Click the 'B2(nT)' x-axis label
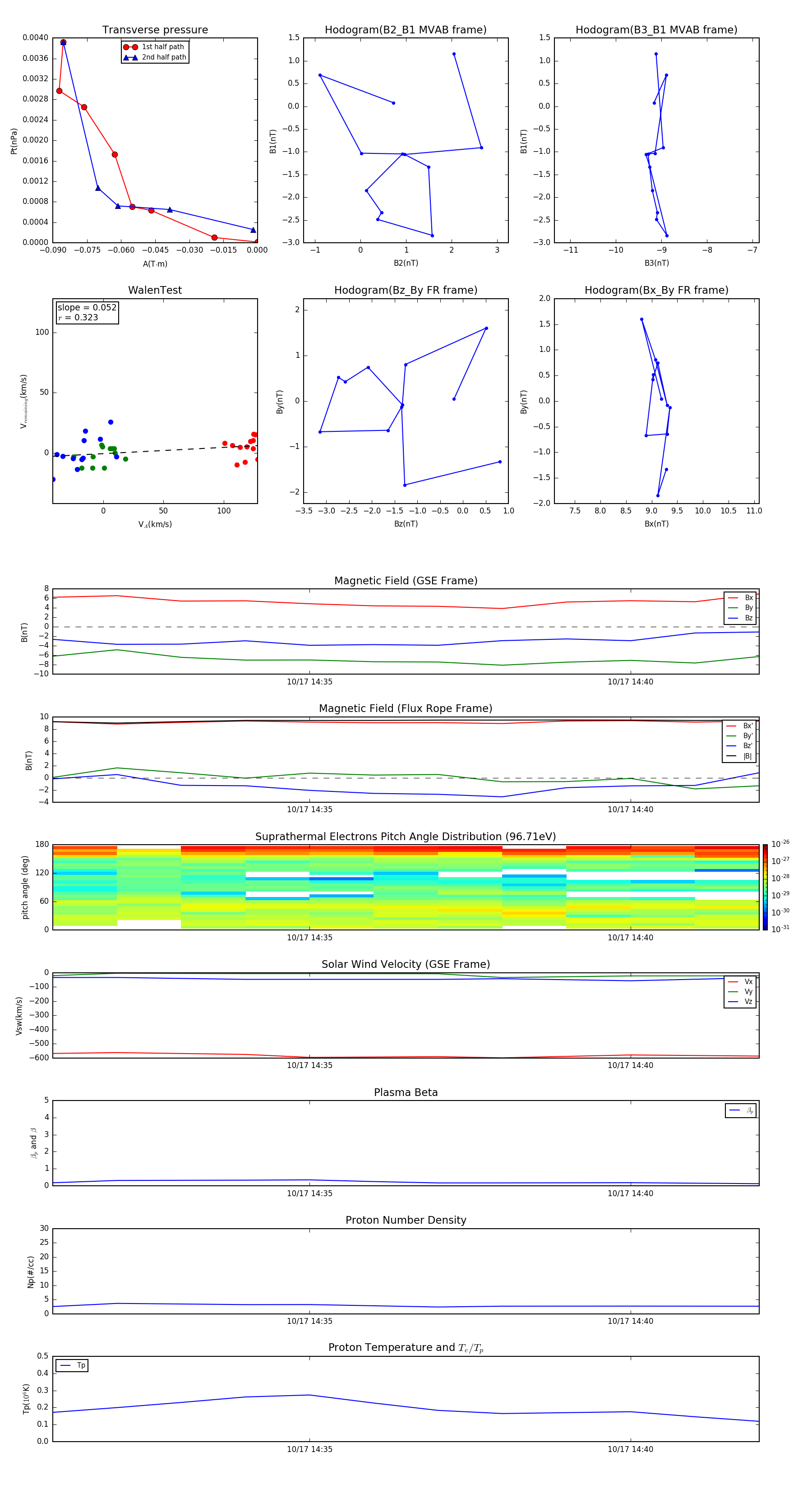Viewport: 812px width, 1489px height. coord(406,263)
